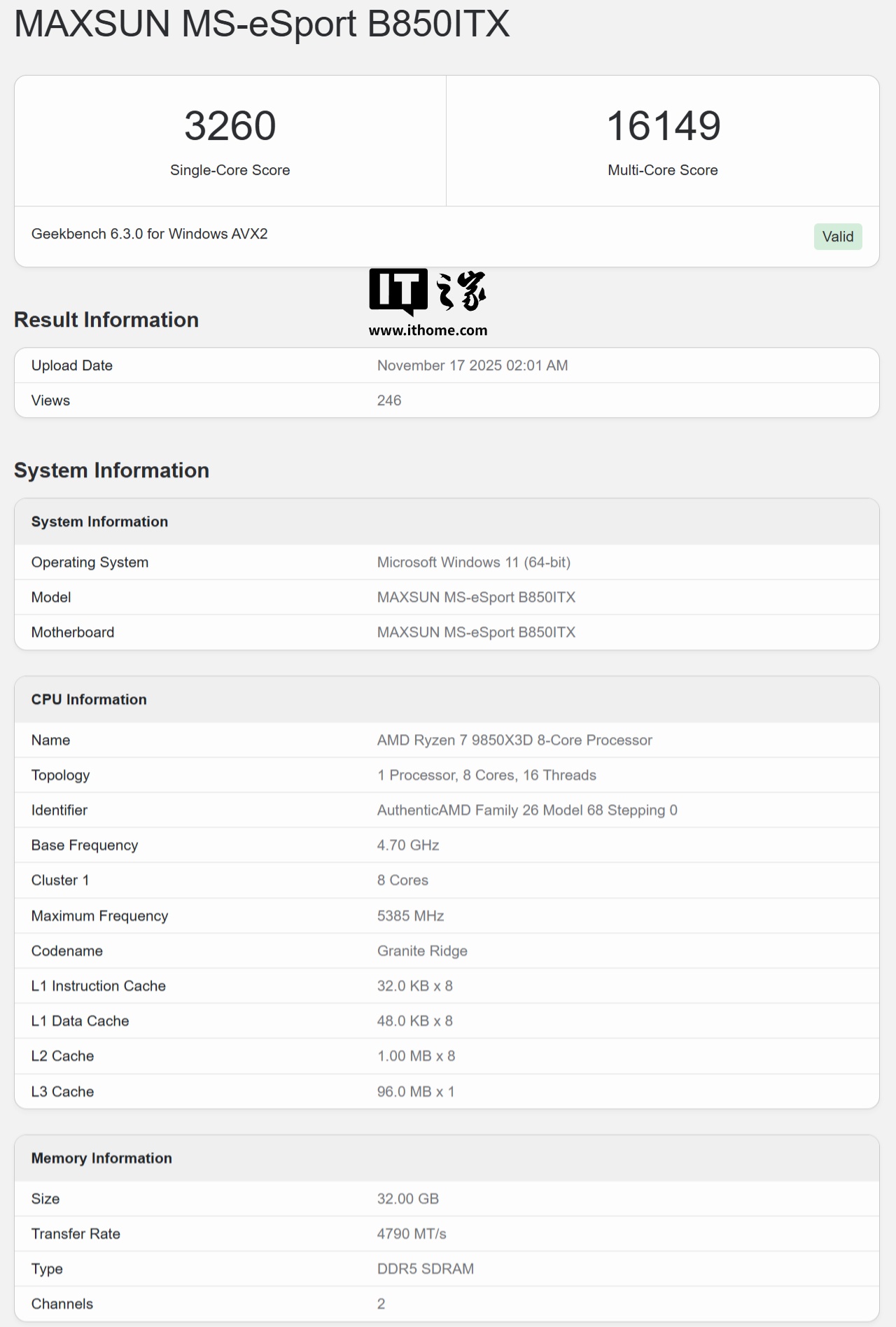Click the Motherboard row label

coord(73,632)
